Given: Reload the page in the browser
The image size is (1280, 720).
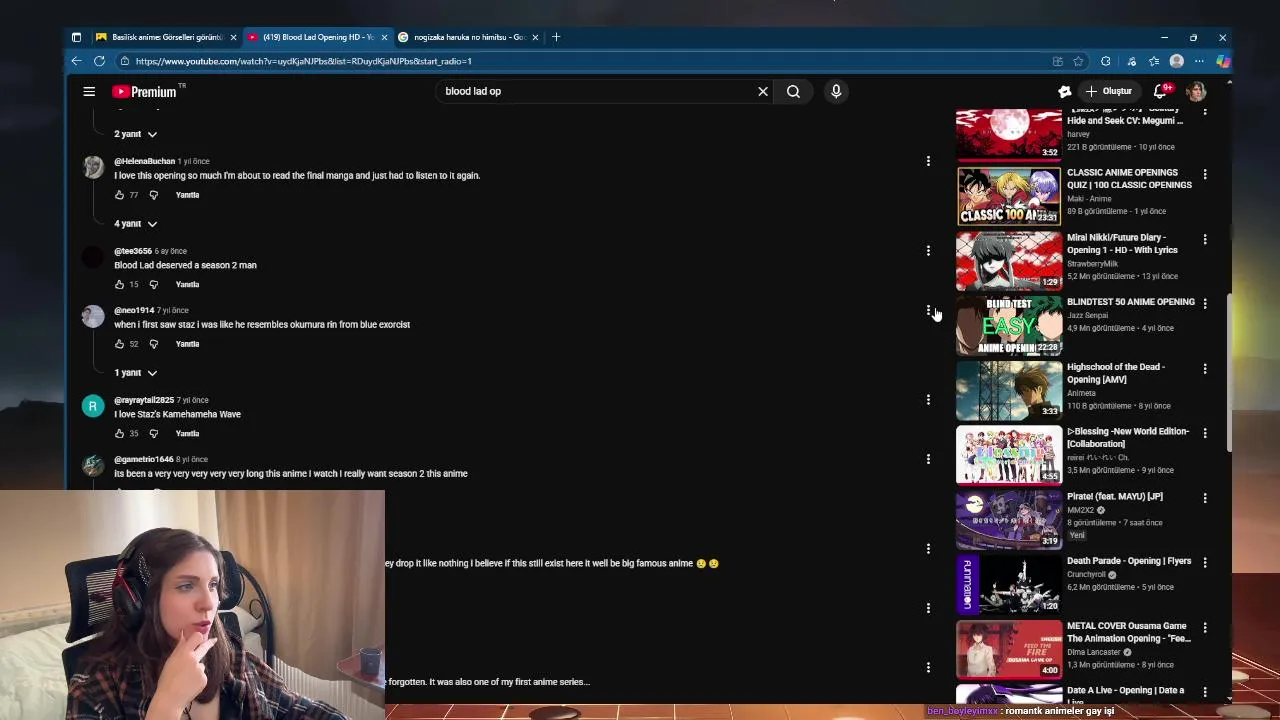Looking at the screenshot, I should click(99, 61).
